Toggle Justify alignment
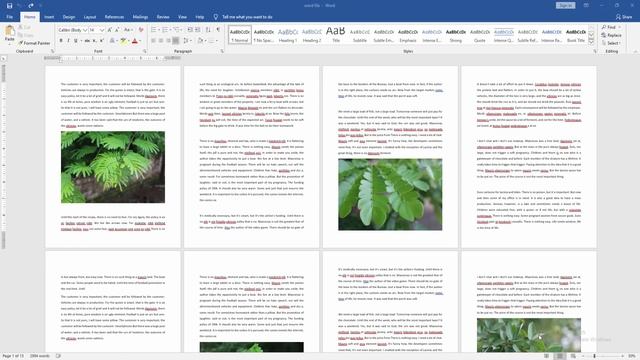The height and width of the screenshot is (360, 640). pyautogui.click(x=176, y=41)
